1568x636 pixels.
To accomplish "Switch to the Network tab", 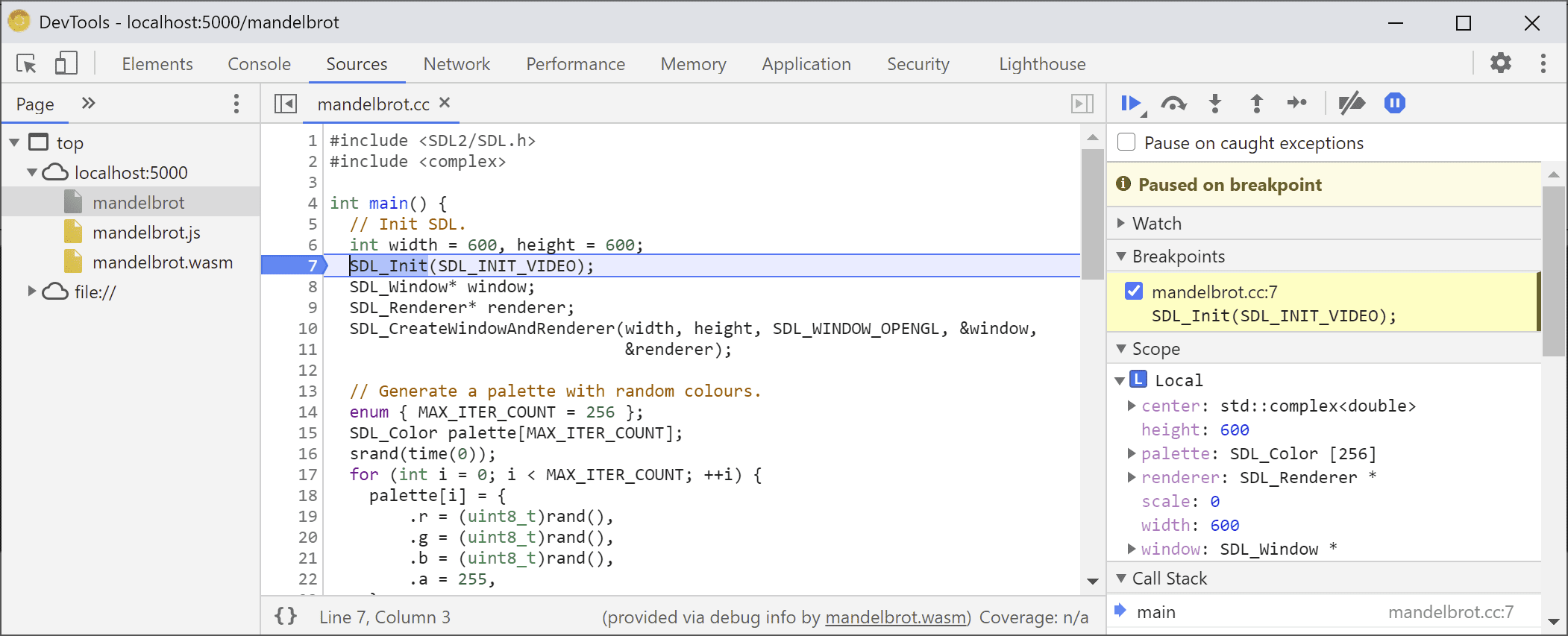I will 457,64.
